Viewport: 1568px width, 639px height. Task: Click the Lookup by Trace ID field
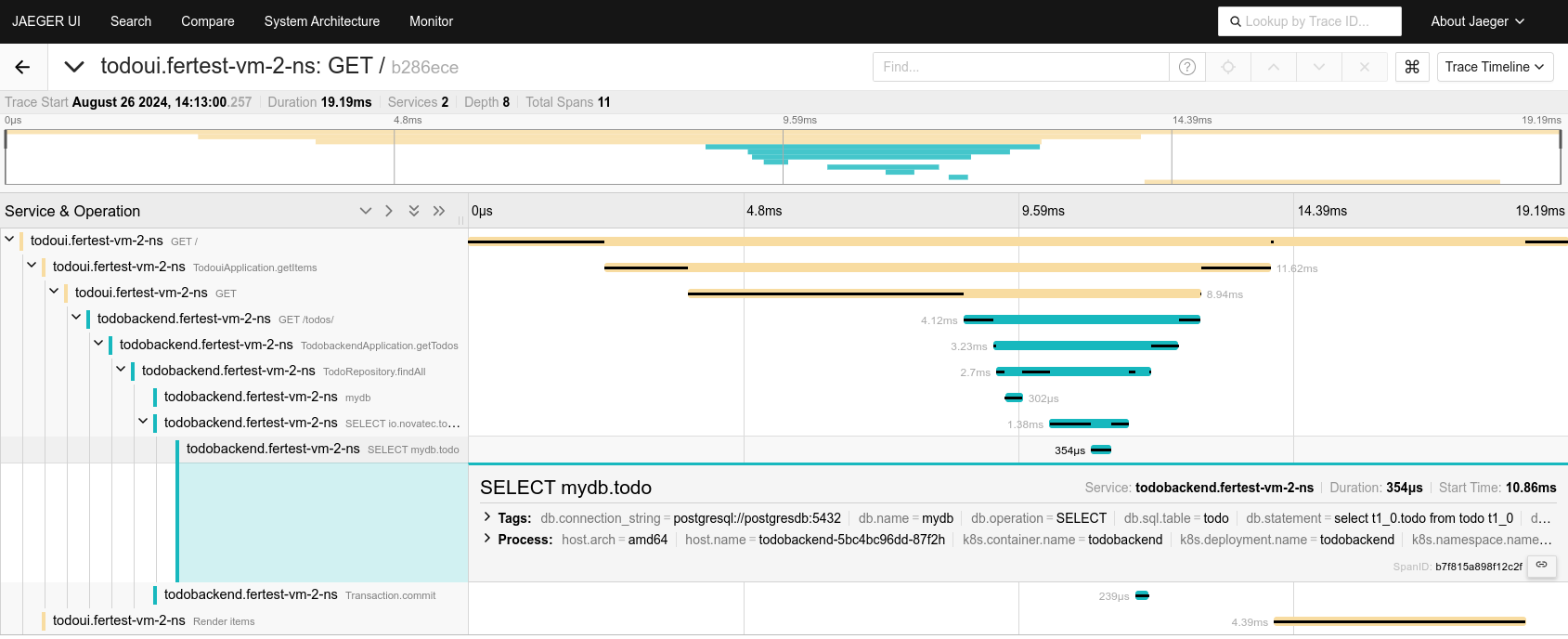[1309, 21]
